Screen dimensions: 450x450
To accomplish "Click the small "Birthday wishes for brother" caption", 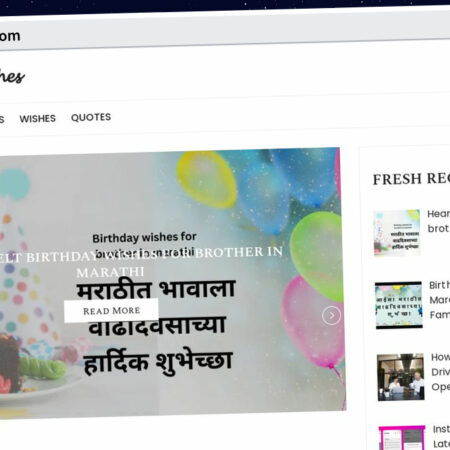I will click(144, 244).
